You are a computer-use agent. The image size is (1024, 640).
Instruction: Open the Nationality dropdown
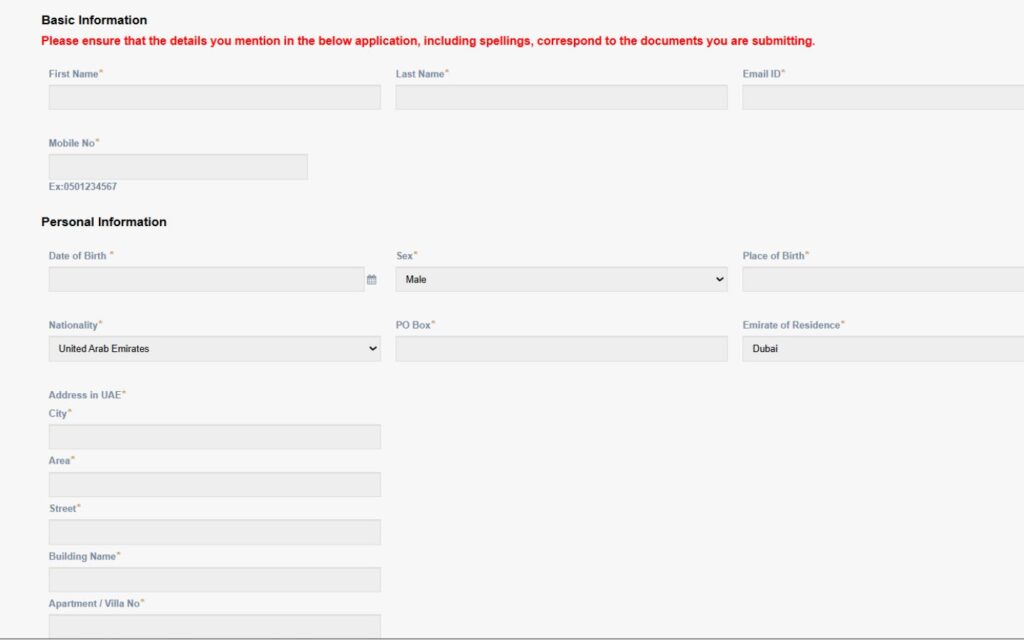(x=214, y=348)
